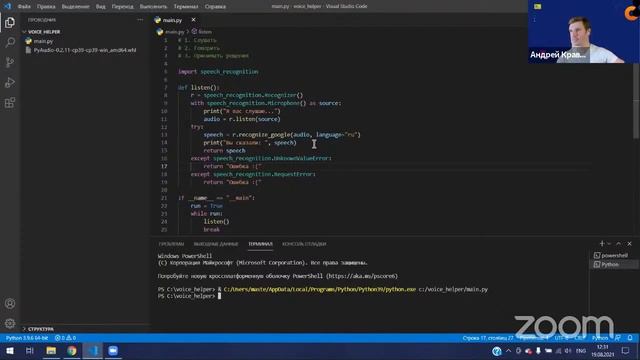The width and height of the screenshot is (640, 360).
Task: Open the Search view in activity bar
Action: (10, 42)
